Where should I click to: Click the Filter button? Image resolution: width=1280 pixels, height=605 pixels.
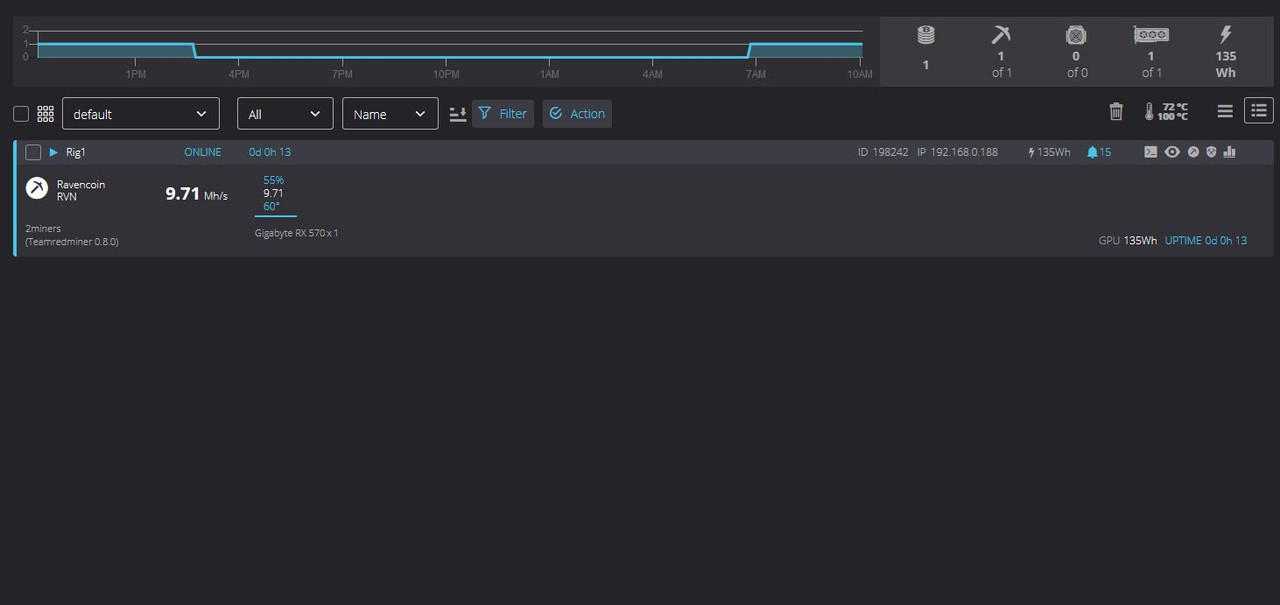pyautogui.click(x=503, y=114)
